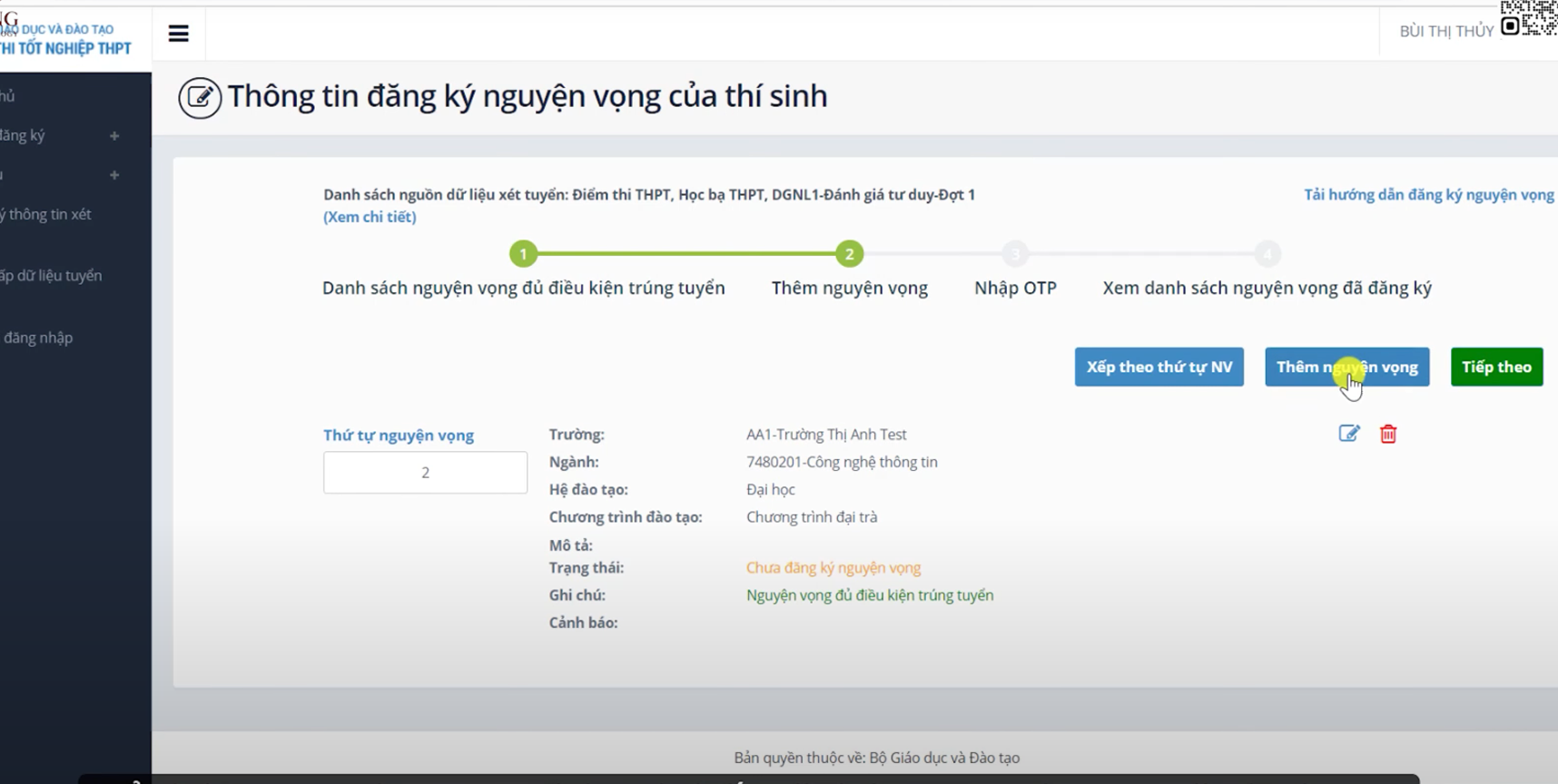Image resolution: width=1558 pixels, height=784 pixels.
Task: Click the QR code image
Action: [1529, 18]
